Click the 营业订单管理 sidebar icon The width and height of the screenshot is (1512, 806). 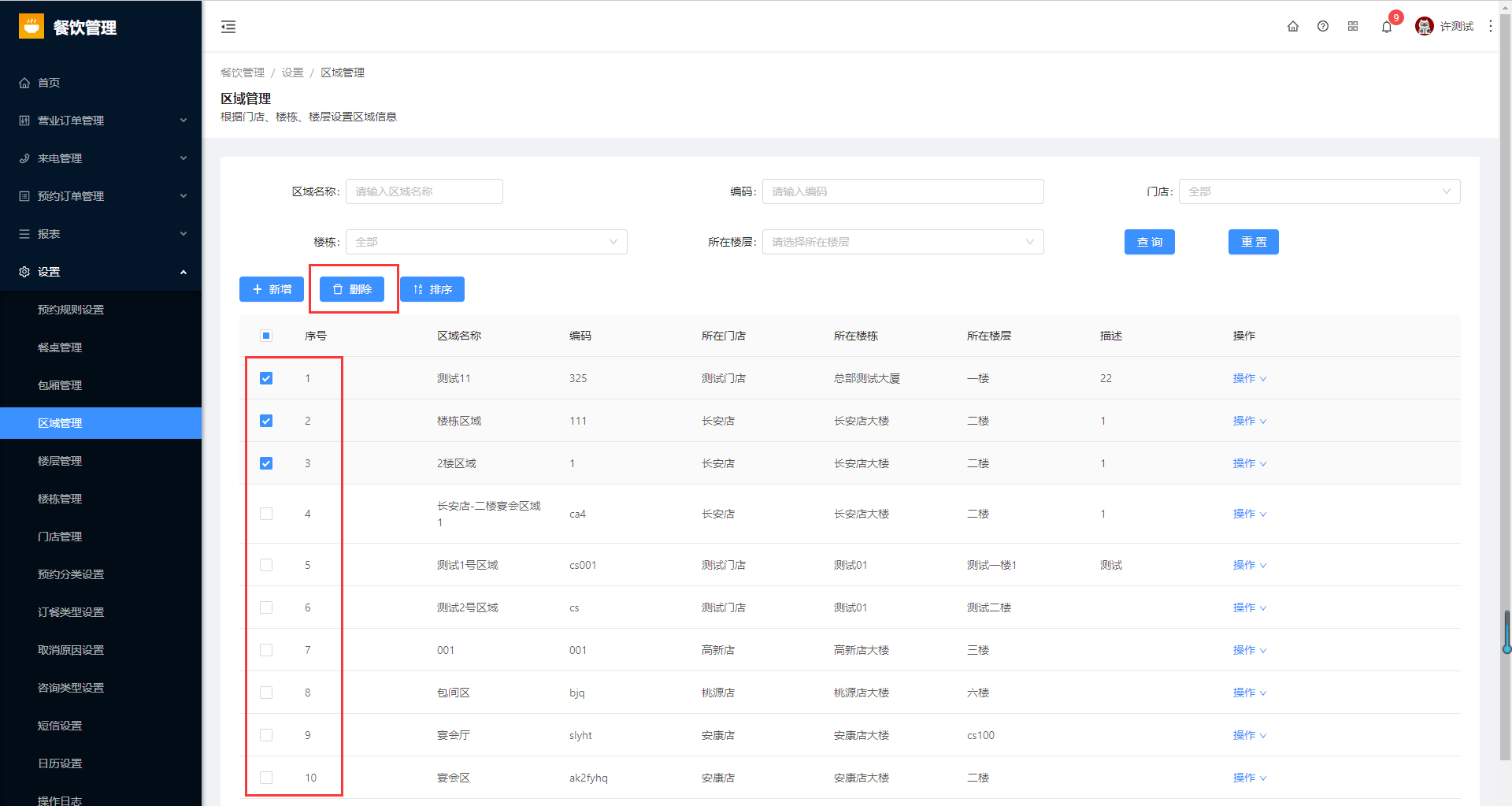tap(24, 121)
